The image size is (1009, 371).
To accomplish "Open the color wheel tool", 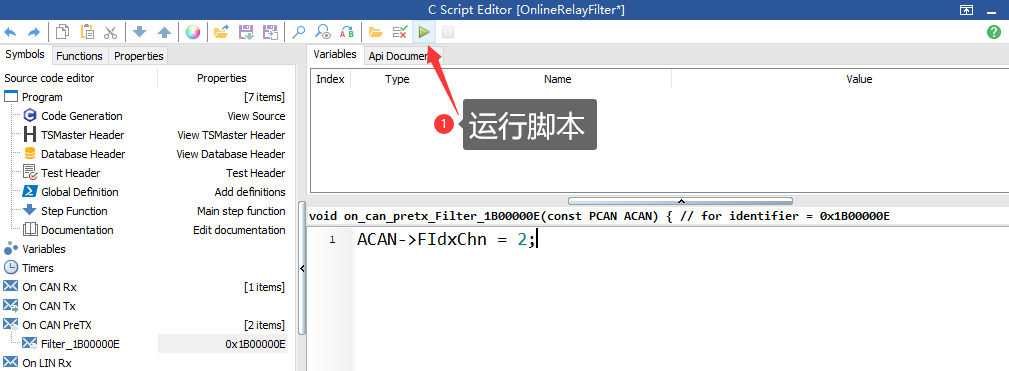I will point(193,32).
